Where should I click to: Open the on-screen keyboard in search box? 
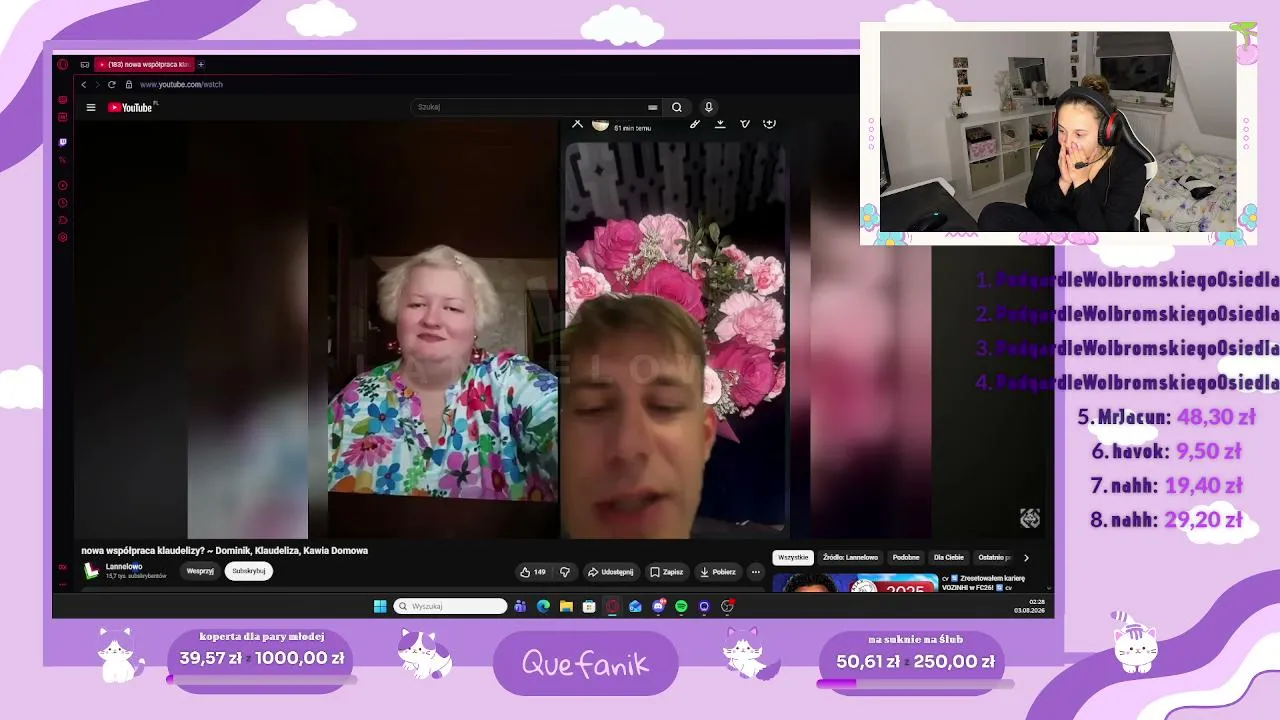point(652,107)
